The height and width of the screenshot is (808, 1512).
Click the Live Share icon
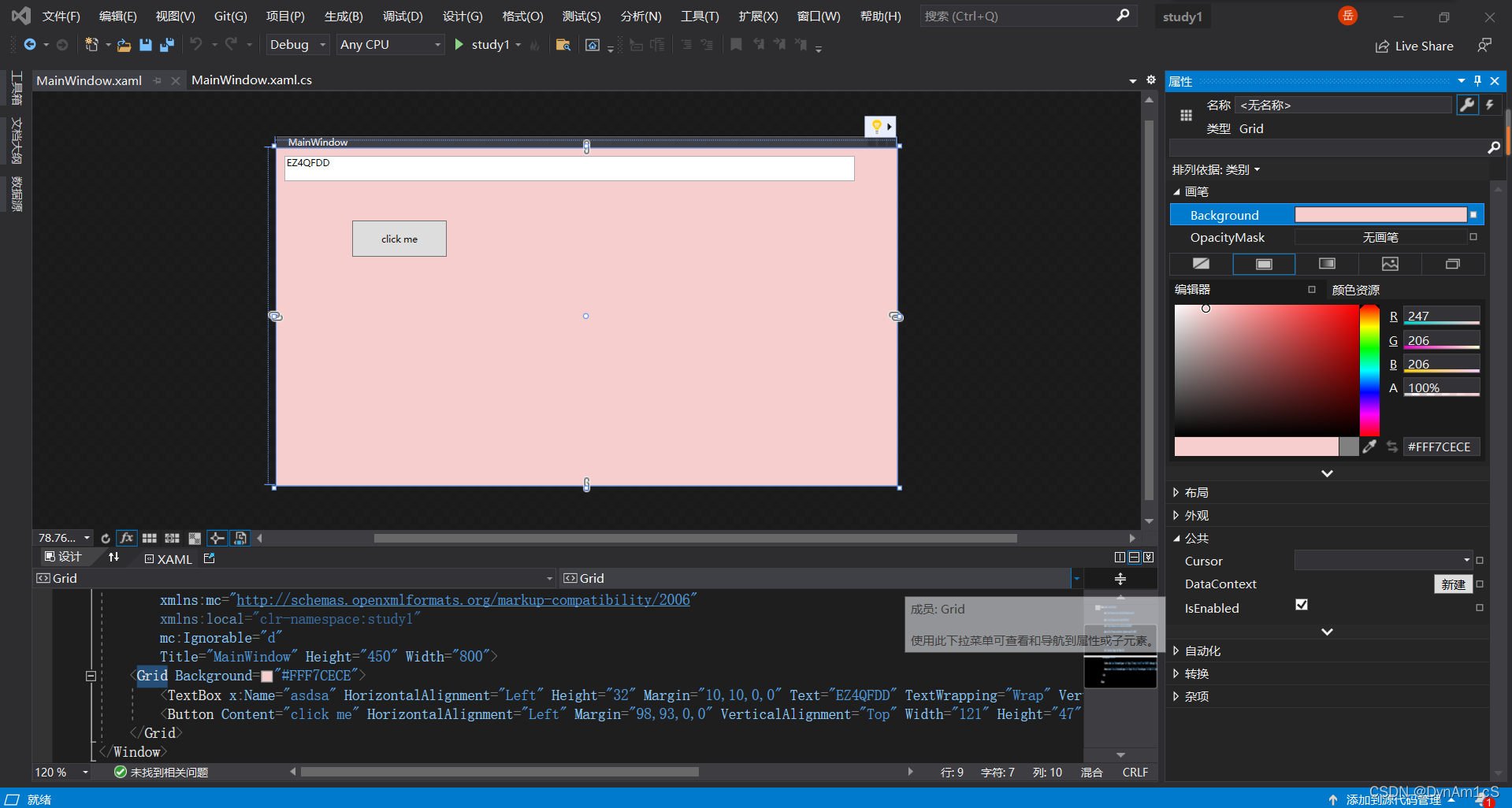pos(1382,46)
